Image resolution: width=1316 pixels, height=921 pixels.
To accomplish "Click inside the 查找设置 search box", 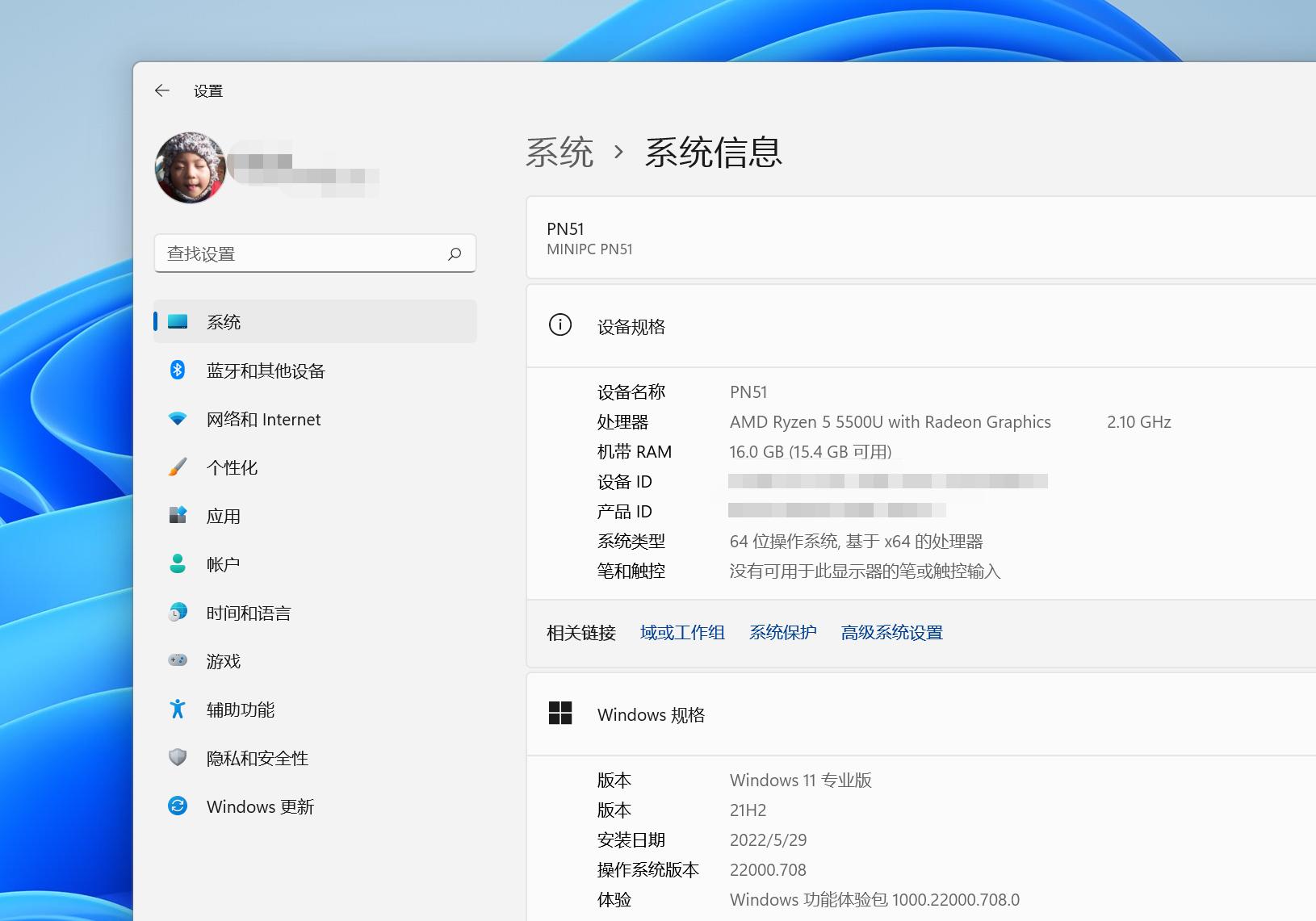I will tap(299, 253).
